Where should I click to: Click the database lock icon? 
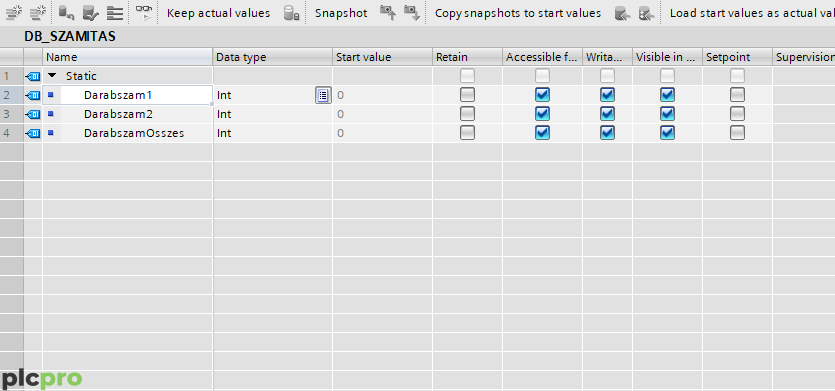[291, 13]
